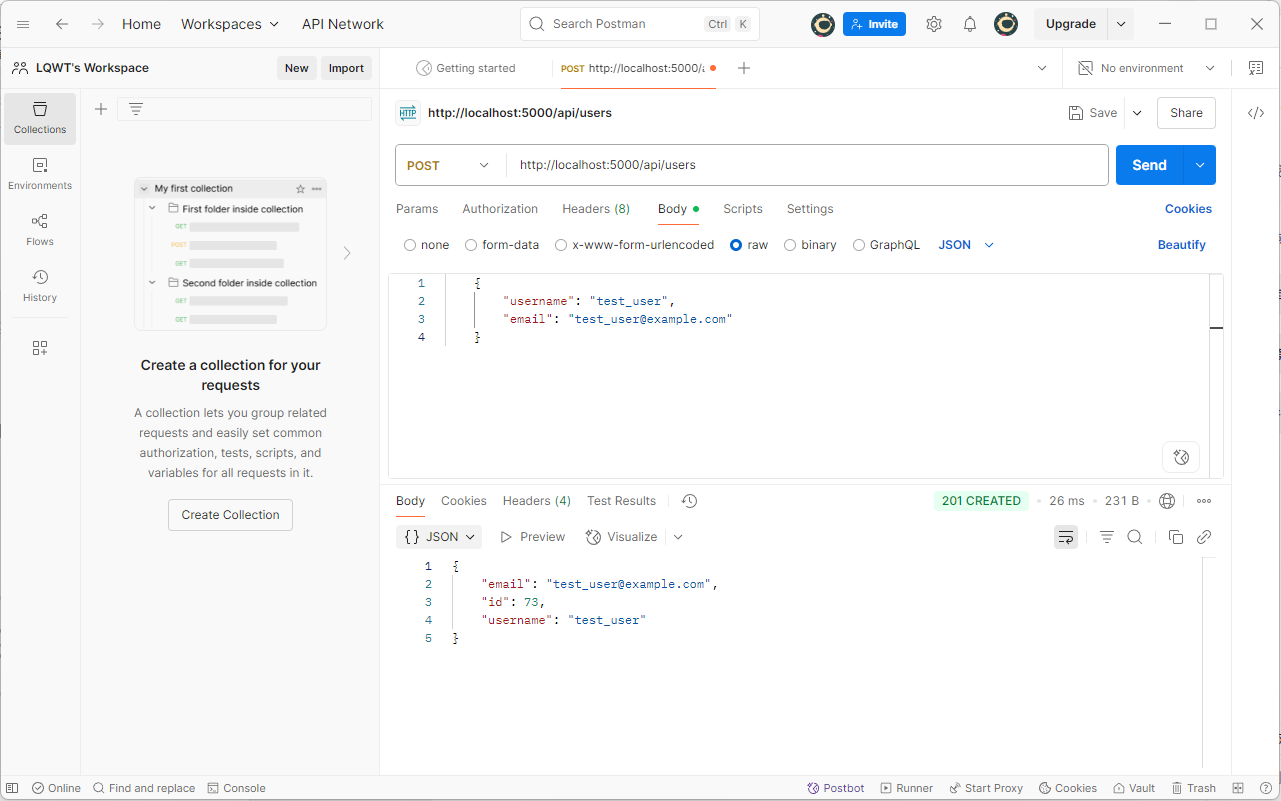Click the Import button
1281x801 pixels.
pyautogui.click(x=346, y=68)
